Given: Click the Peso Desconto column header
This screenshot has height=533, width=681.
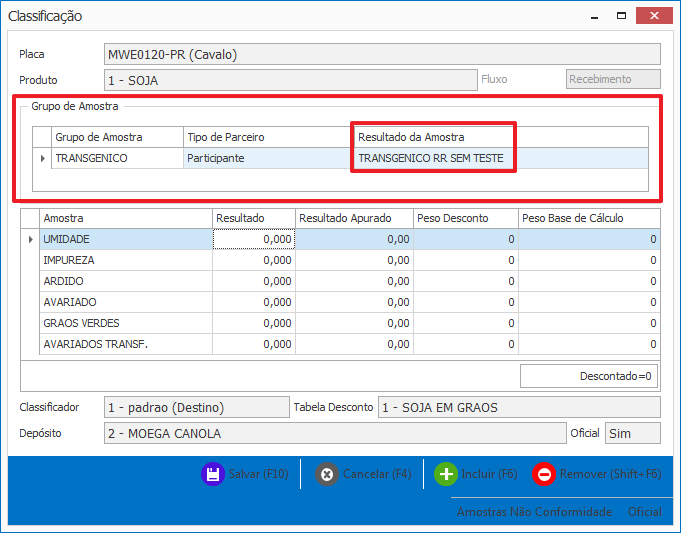Looking at the screenshot, I should [466, 218].
